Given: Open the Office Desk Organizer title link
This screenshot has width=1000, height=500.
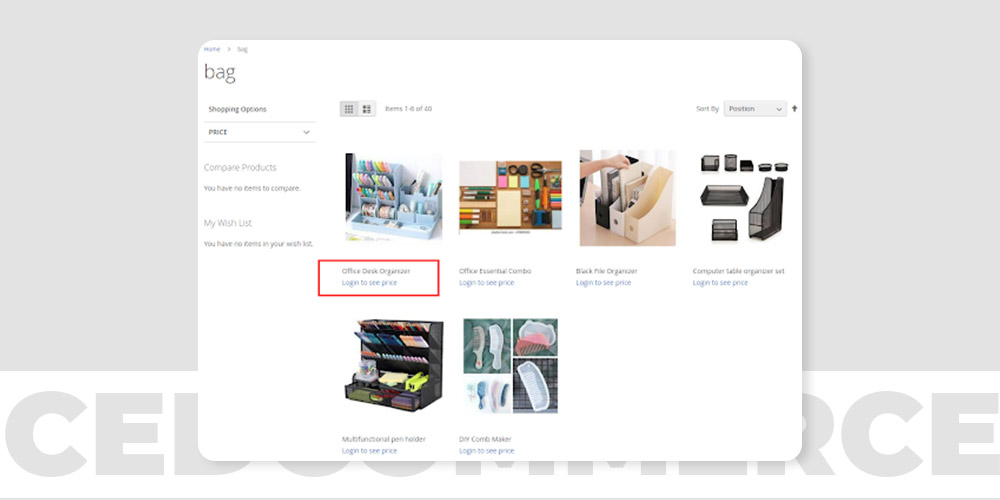Looking at the screenshot, I should [376, 271].
